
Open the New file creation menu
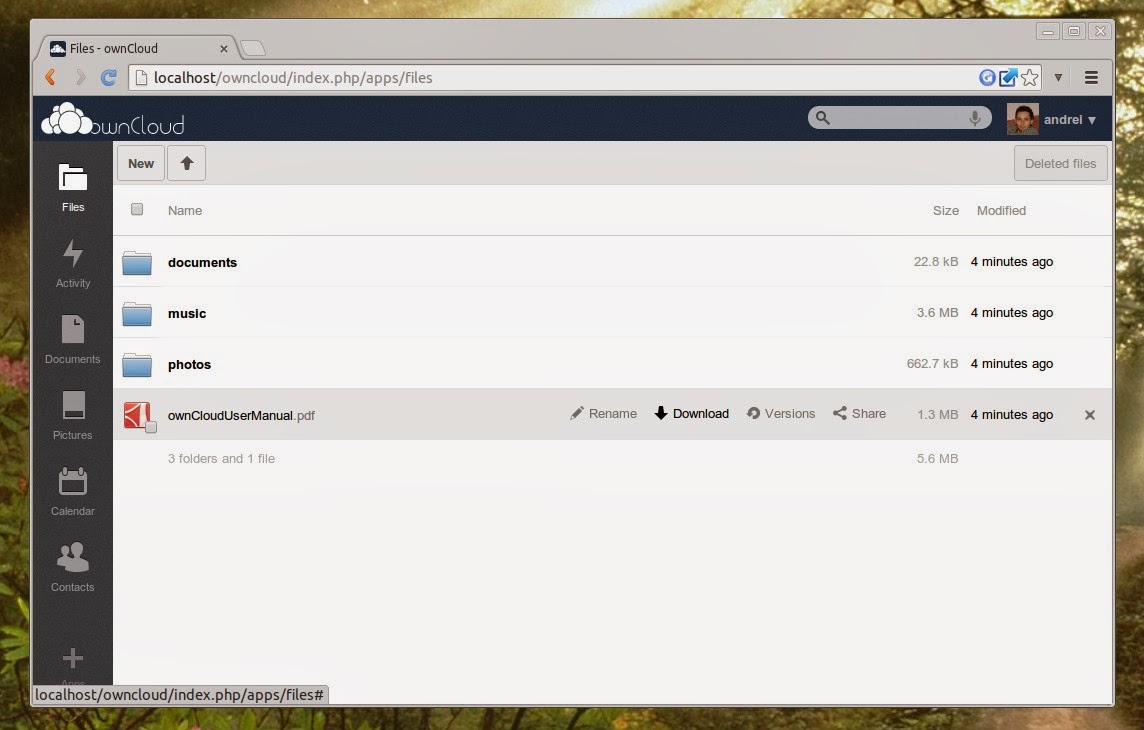(140, 163)
